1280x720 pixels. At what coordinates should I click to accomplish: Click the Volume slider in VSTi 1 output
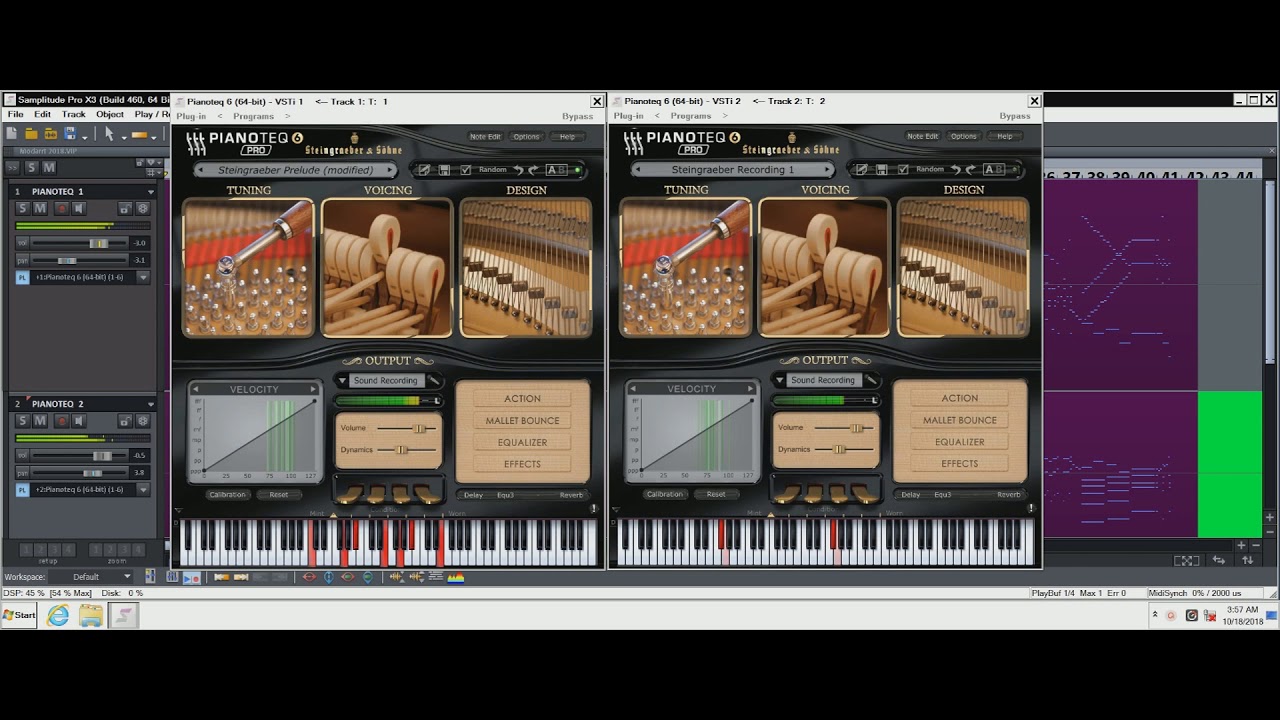[x=409, y=428]
